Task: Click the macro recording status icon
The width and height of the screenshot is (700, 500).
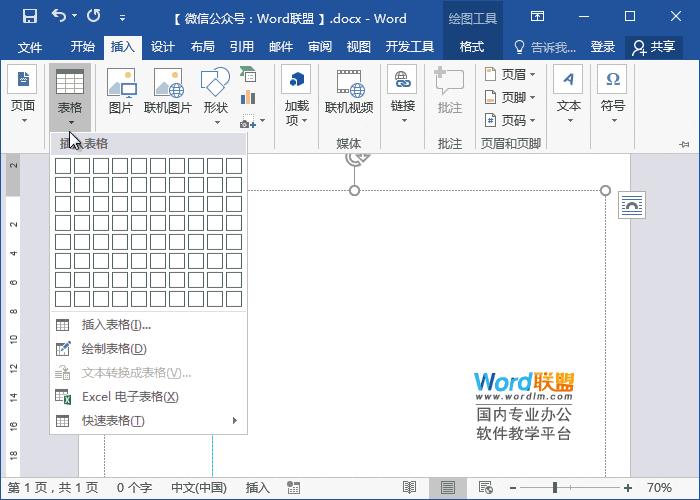Action: (x=293, y=488)
